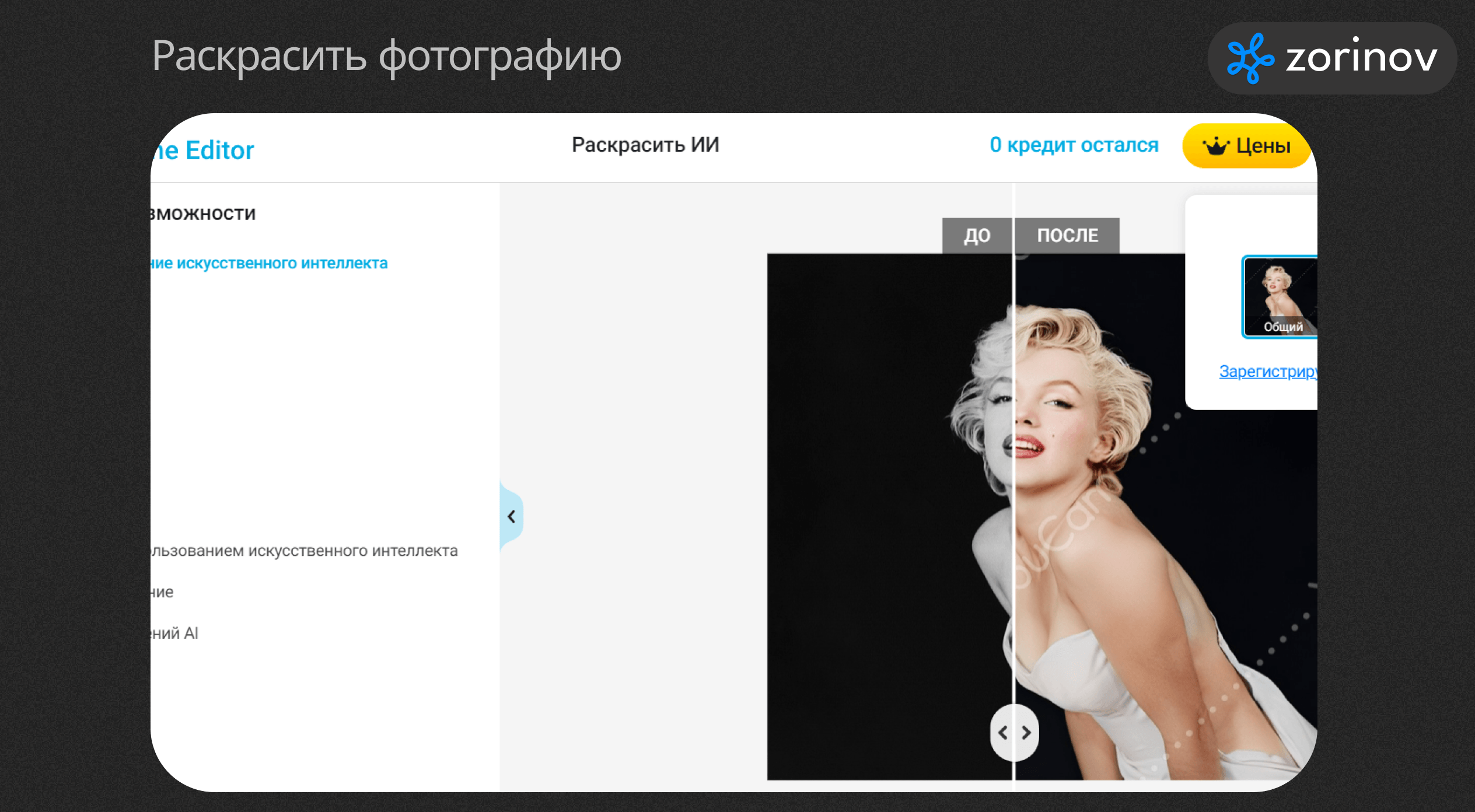Click the Раскрасить ИИ page title
Viewport: 1475px width, 812px height.
tap(645, 145)
